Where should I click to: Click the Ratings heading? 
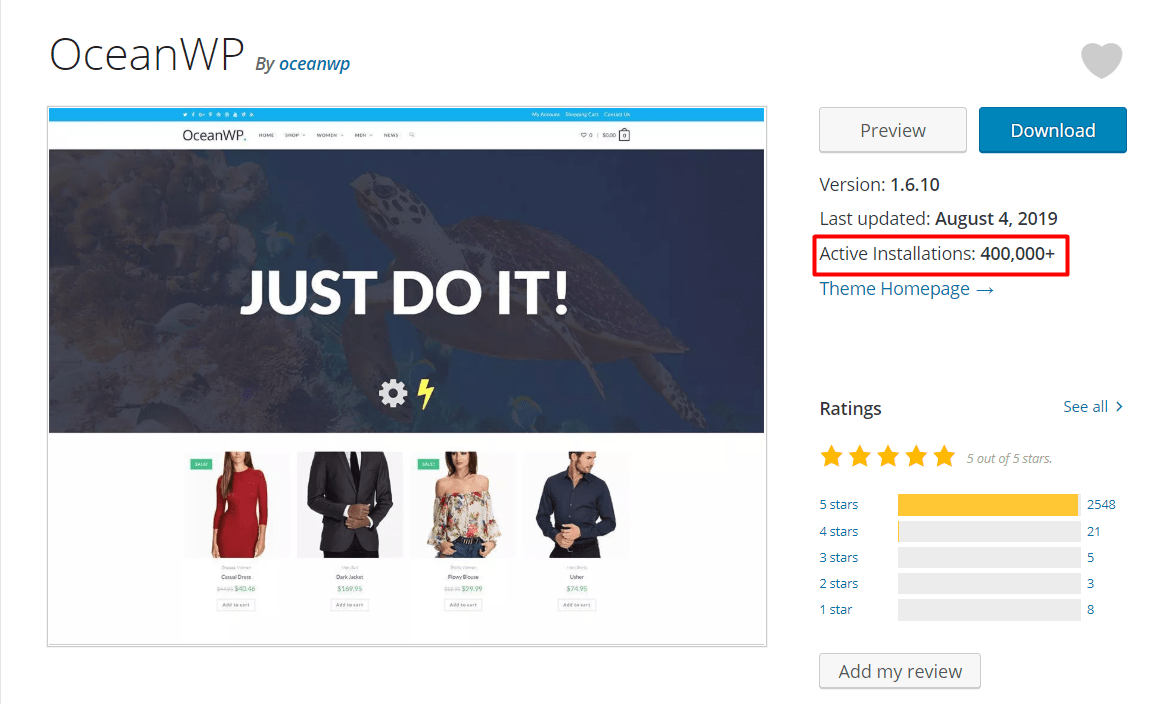click(x=851, y=408)
